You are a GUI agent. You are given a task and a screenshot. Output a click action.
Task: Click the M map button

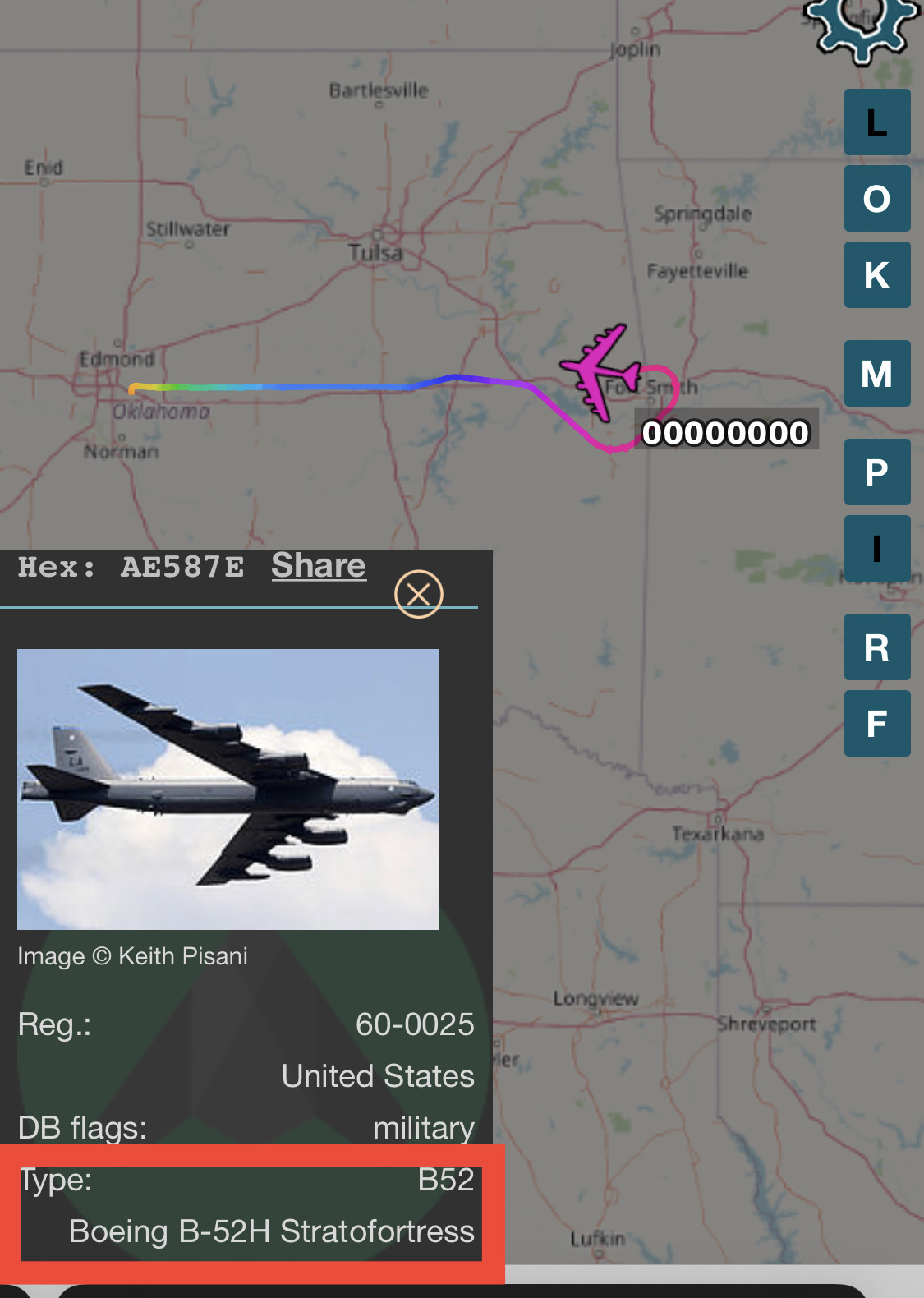(877, 374)
